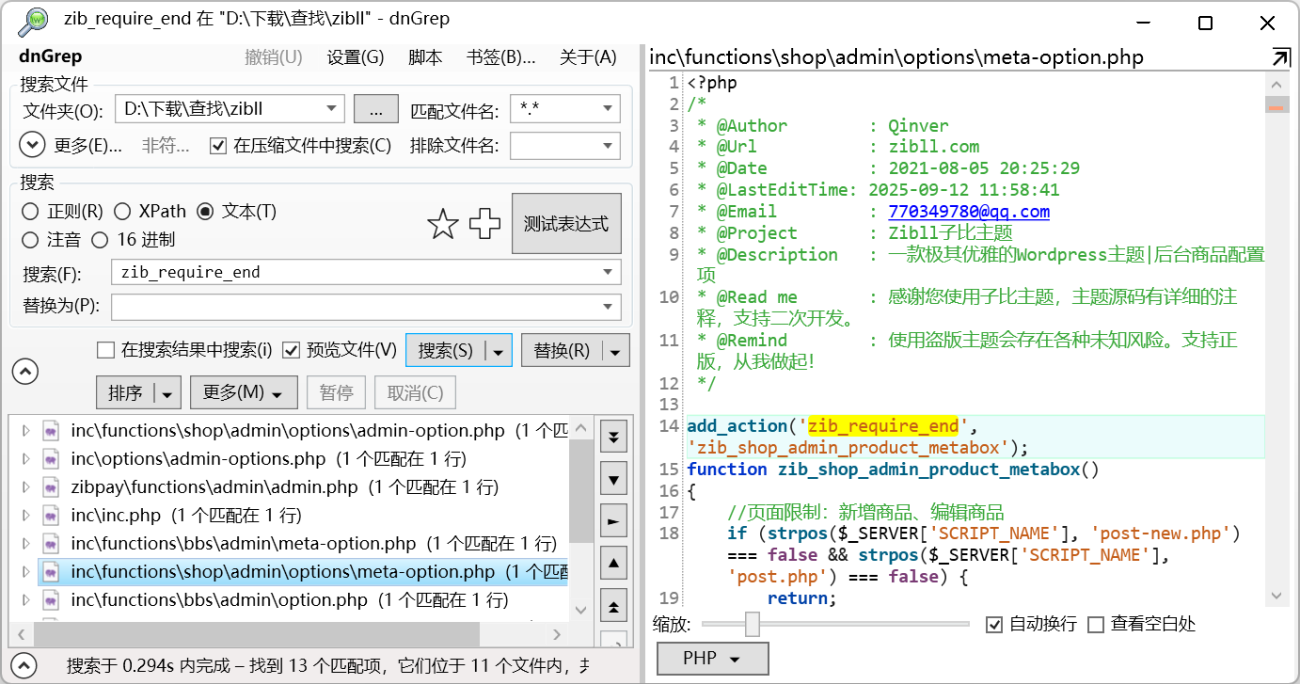Click the plus icon next to the star

pyautogui.click(x=485, y=224)
